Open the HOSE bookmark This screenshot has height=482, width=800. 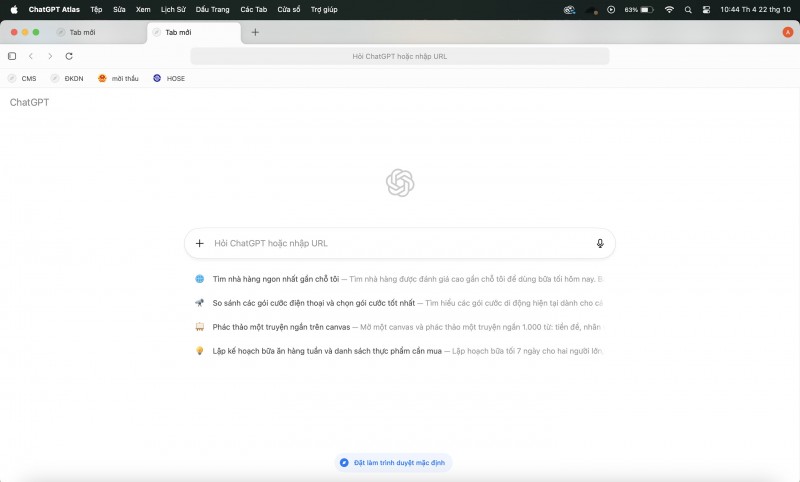point(169,78)
